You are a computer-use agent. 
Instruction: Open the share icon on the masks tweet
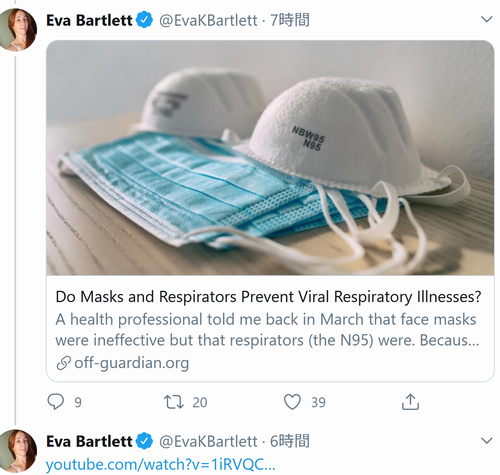410,402
